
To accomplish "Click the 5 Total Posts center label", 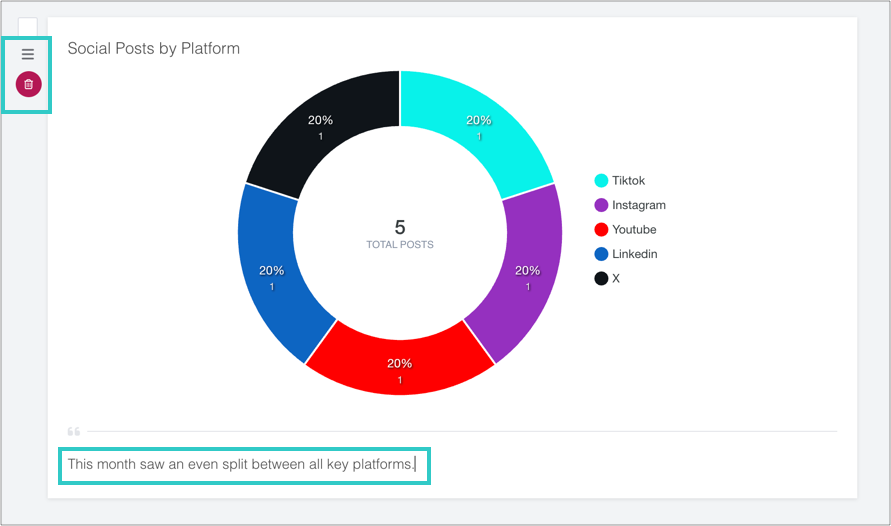I will click(399, 234).
